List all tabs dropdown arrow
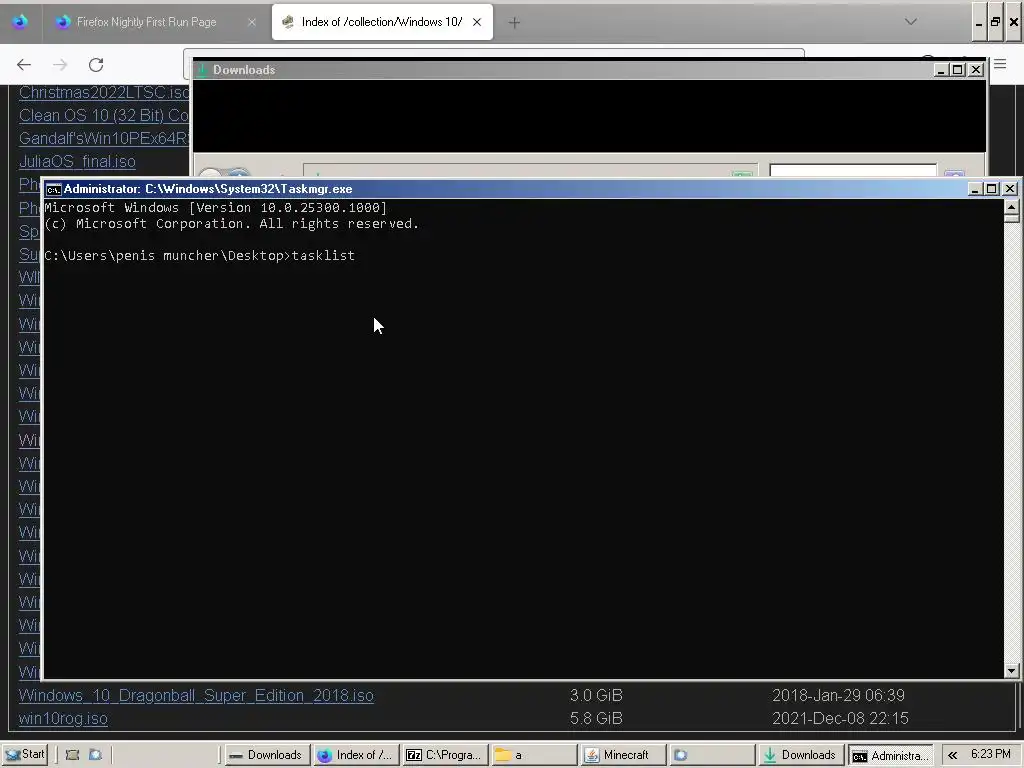1024x768 pixels. [910, 22]
